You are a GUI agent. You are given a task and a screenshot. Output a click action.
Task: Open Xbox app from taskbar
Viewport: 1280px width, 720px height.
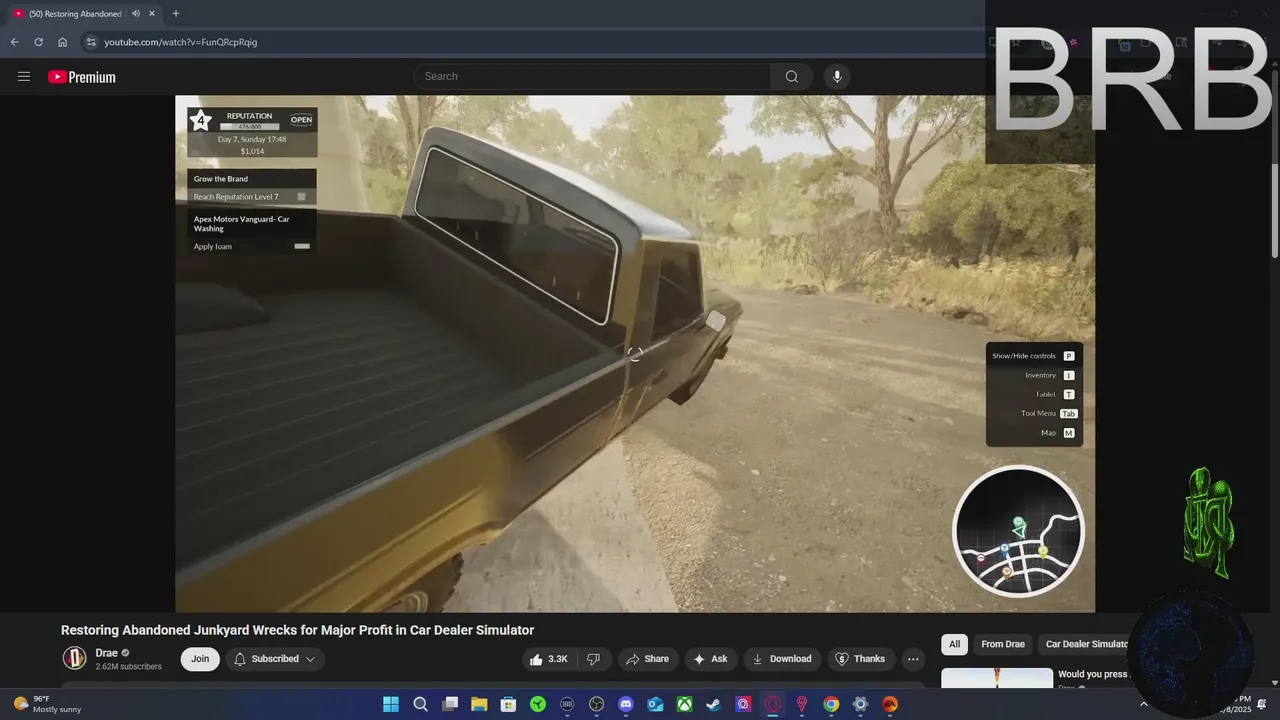point(685,704)
